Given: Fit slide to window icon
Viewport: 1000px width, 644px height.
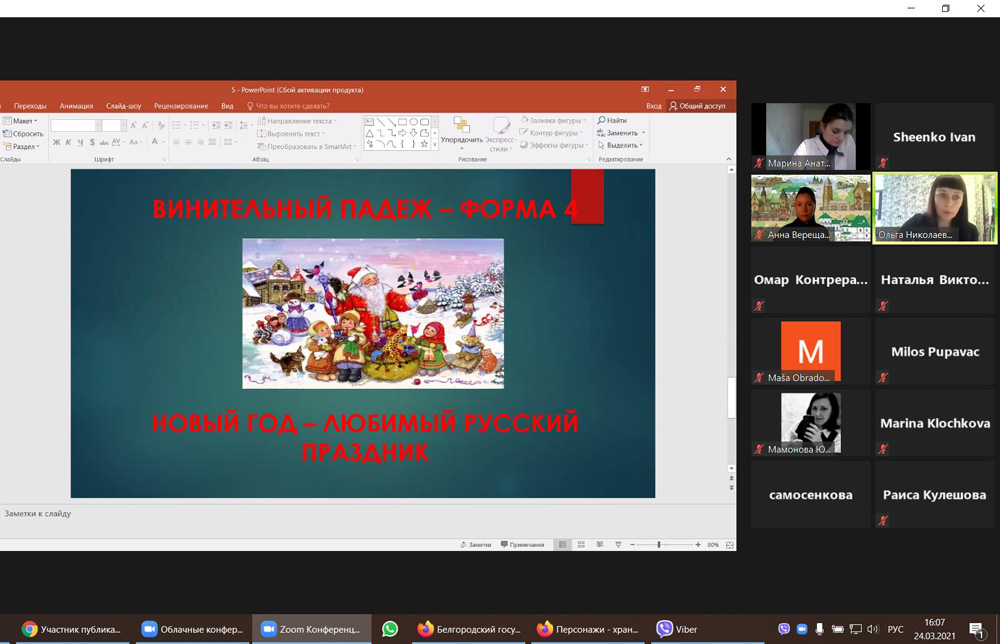Looking at the screenshot, I should [729, 545].
